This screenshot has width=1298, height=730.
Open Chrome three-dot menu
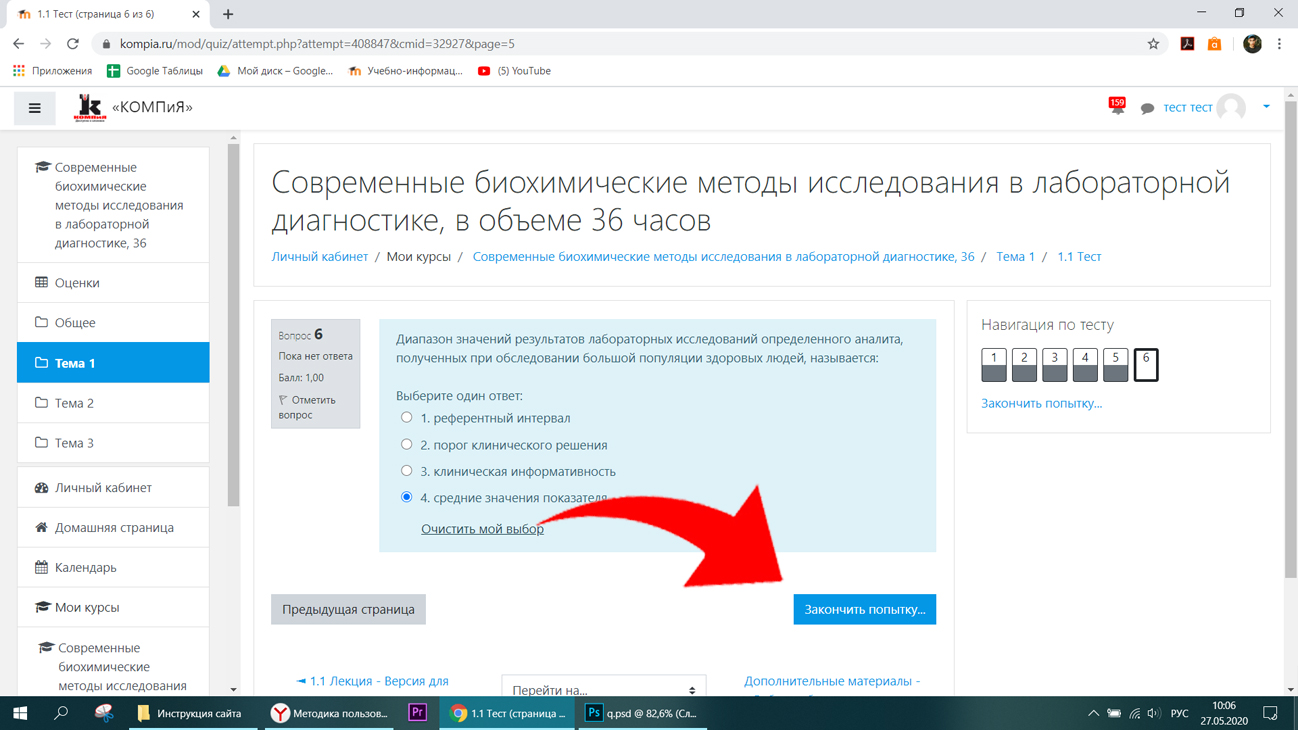tap(1279, 44)
